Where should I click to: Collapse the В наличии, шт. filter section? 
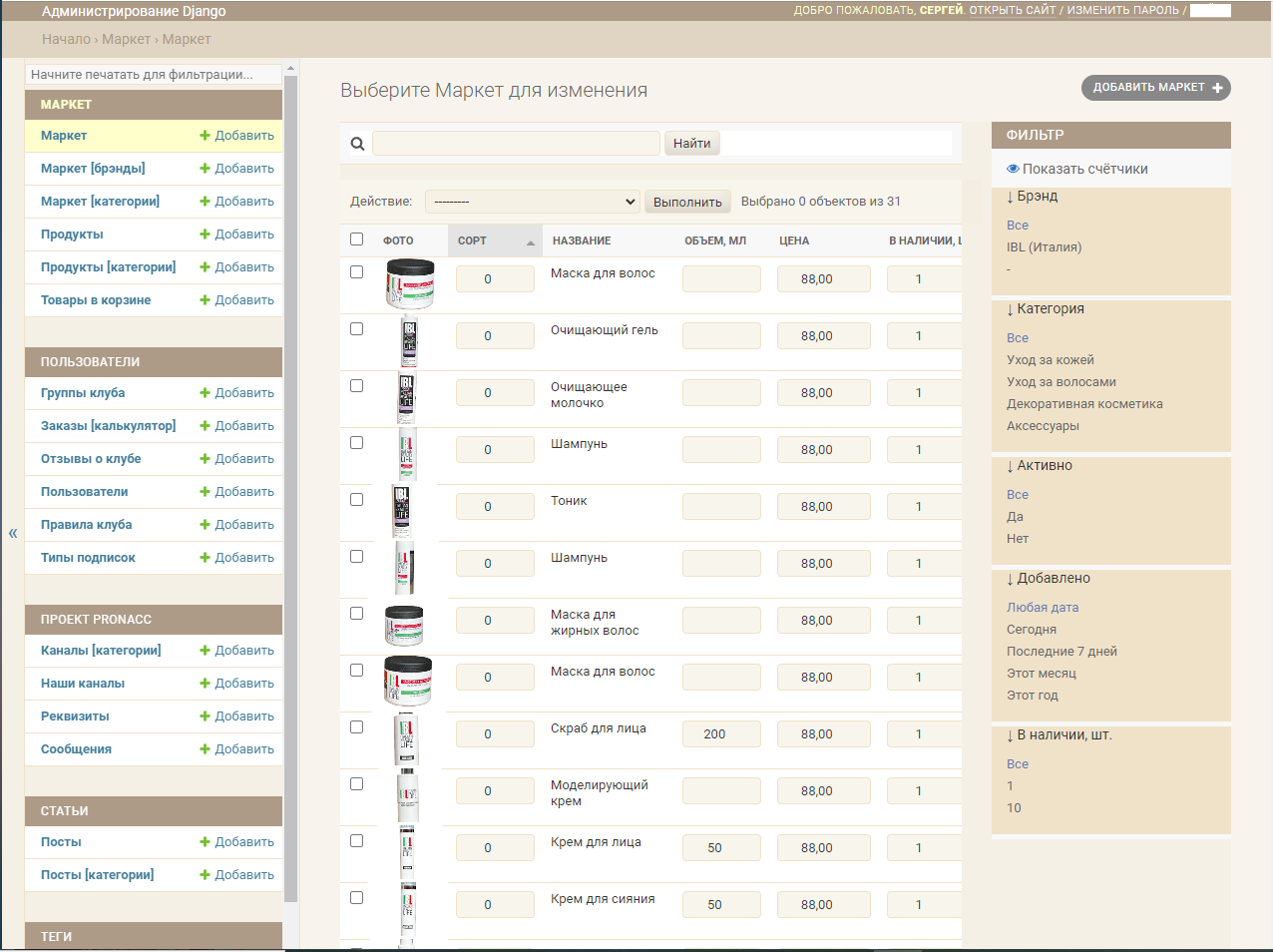click(1059, 735)
